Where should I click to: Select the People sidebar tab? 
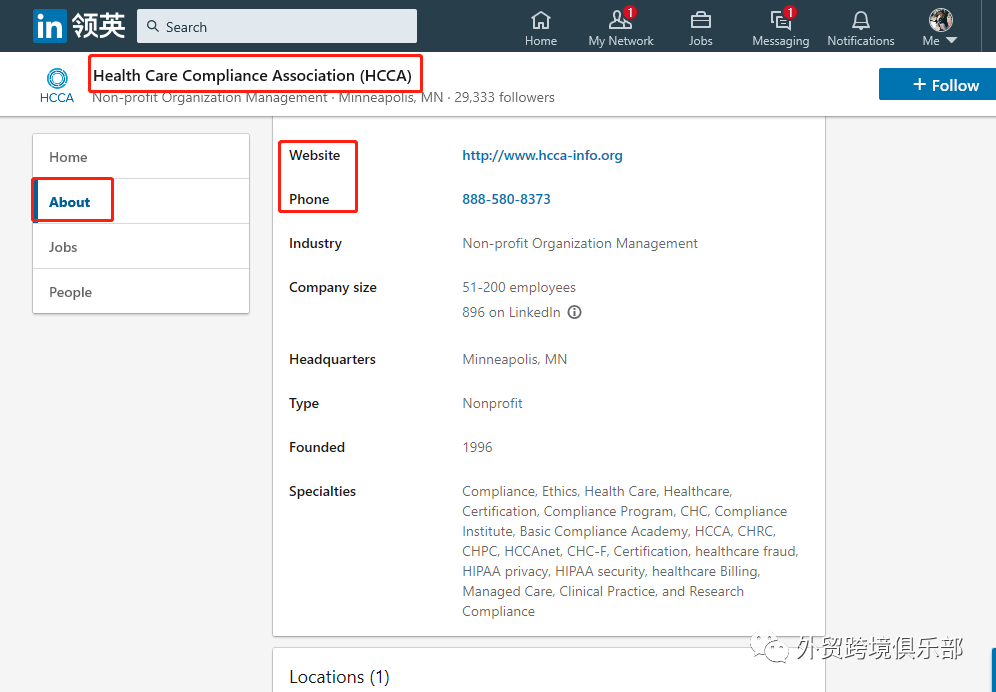coord(141,292)
